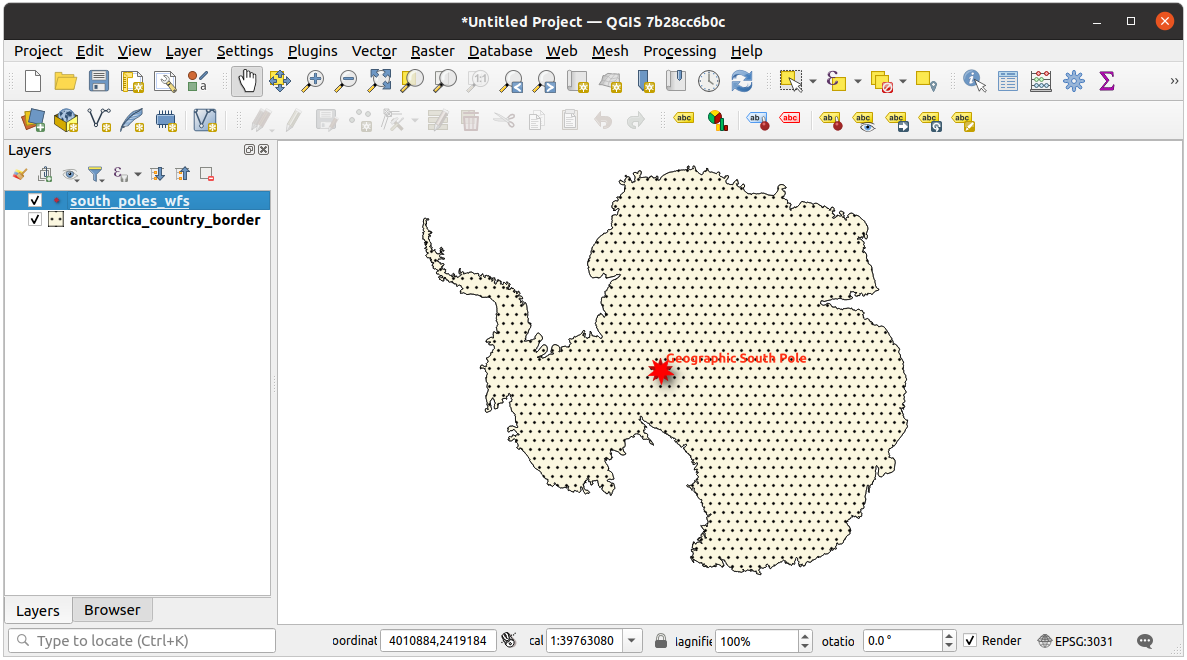
Task: Open the Processing Toolbox gear icon
Action: coord(1074,81)
